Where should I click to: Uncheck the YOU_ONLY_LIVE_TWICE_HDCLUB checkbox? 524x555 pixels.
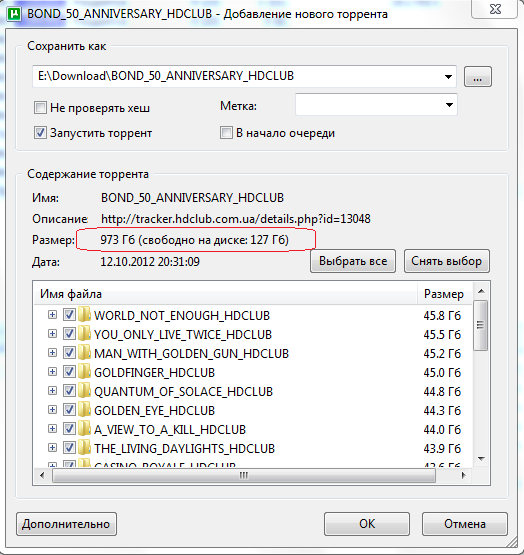click(69, 334)
